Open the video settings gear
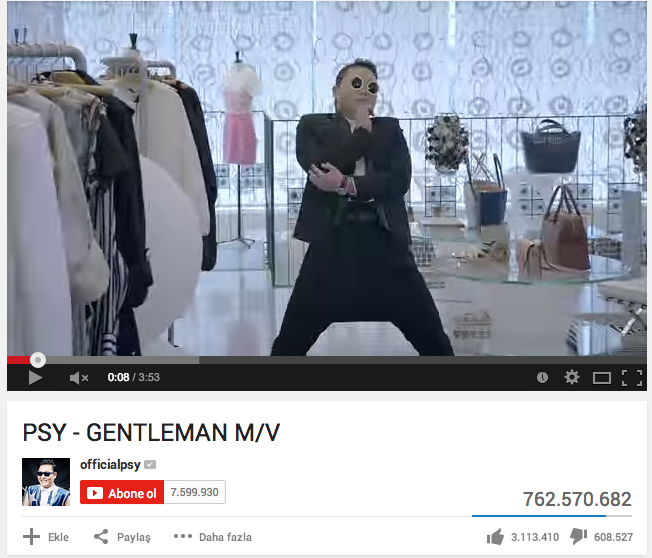This screenshot has height=558, width=652. click(x=572, y=378)
